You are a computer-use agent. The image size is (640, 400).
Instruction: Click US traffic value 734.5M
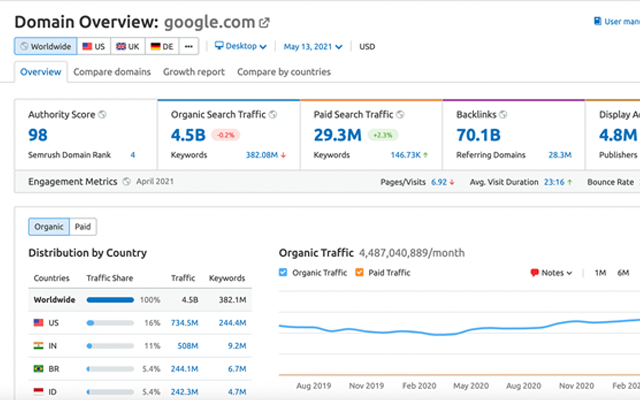coord(184,323)
